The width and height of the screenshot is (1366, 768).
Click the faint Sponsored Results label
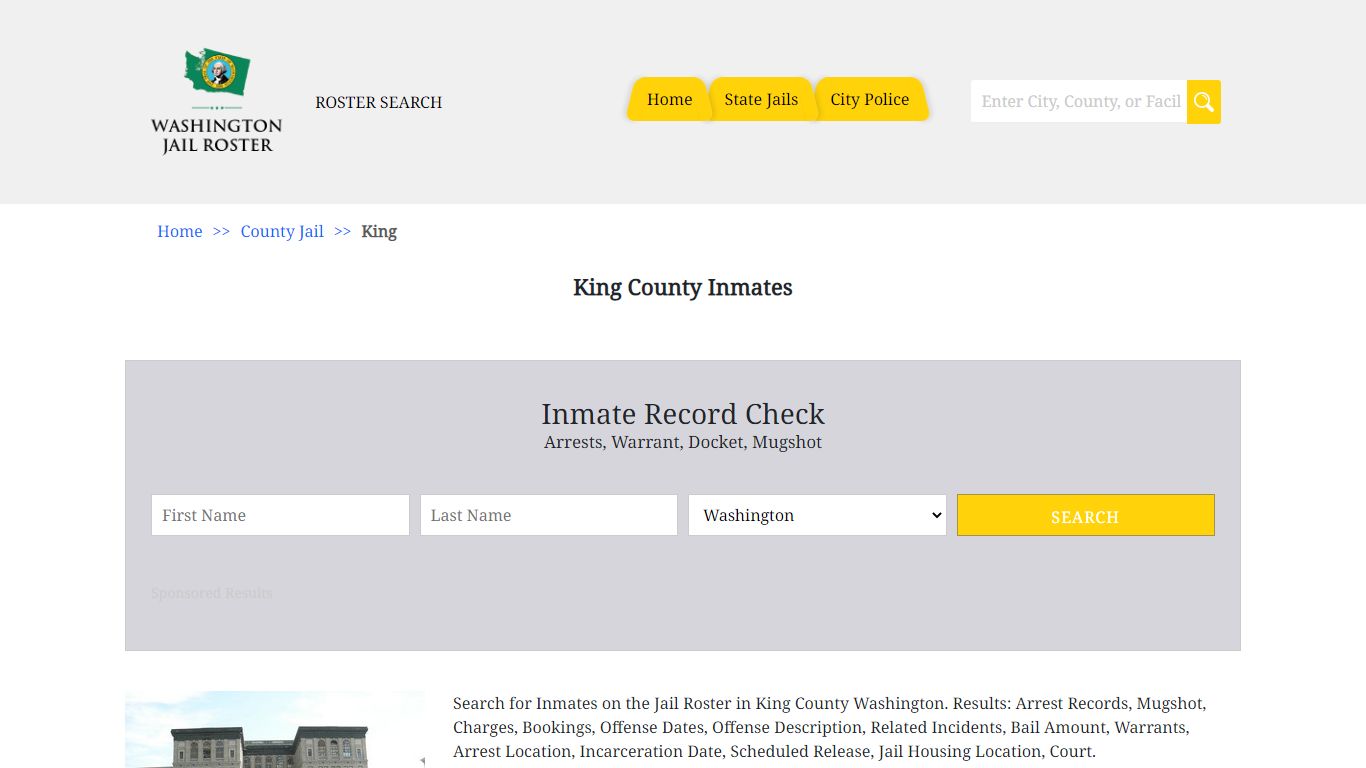click(212, 593)
